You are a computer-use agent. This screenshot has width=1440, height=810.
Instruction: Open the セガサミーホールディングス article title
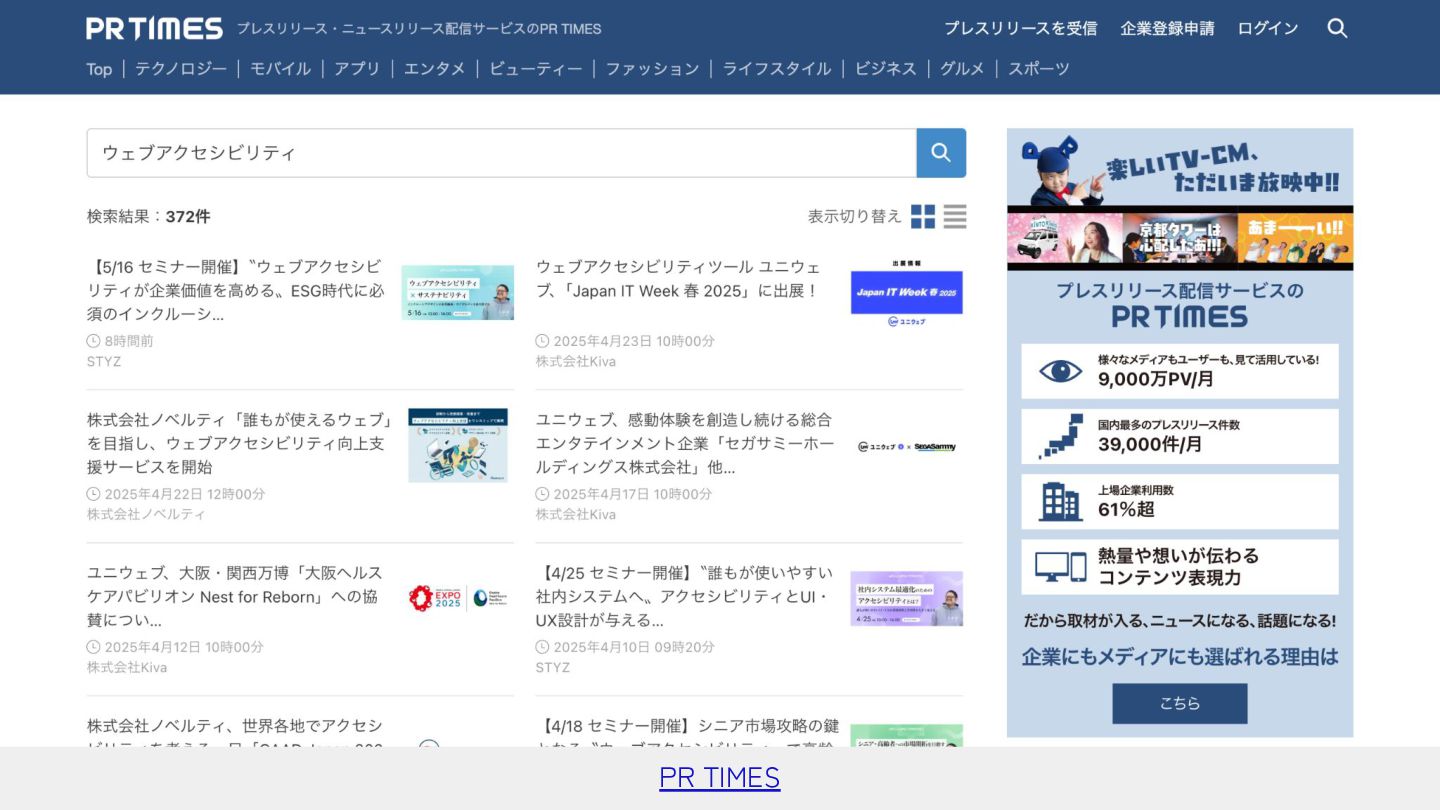(685, 443)
